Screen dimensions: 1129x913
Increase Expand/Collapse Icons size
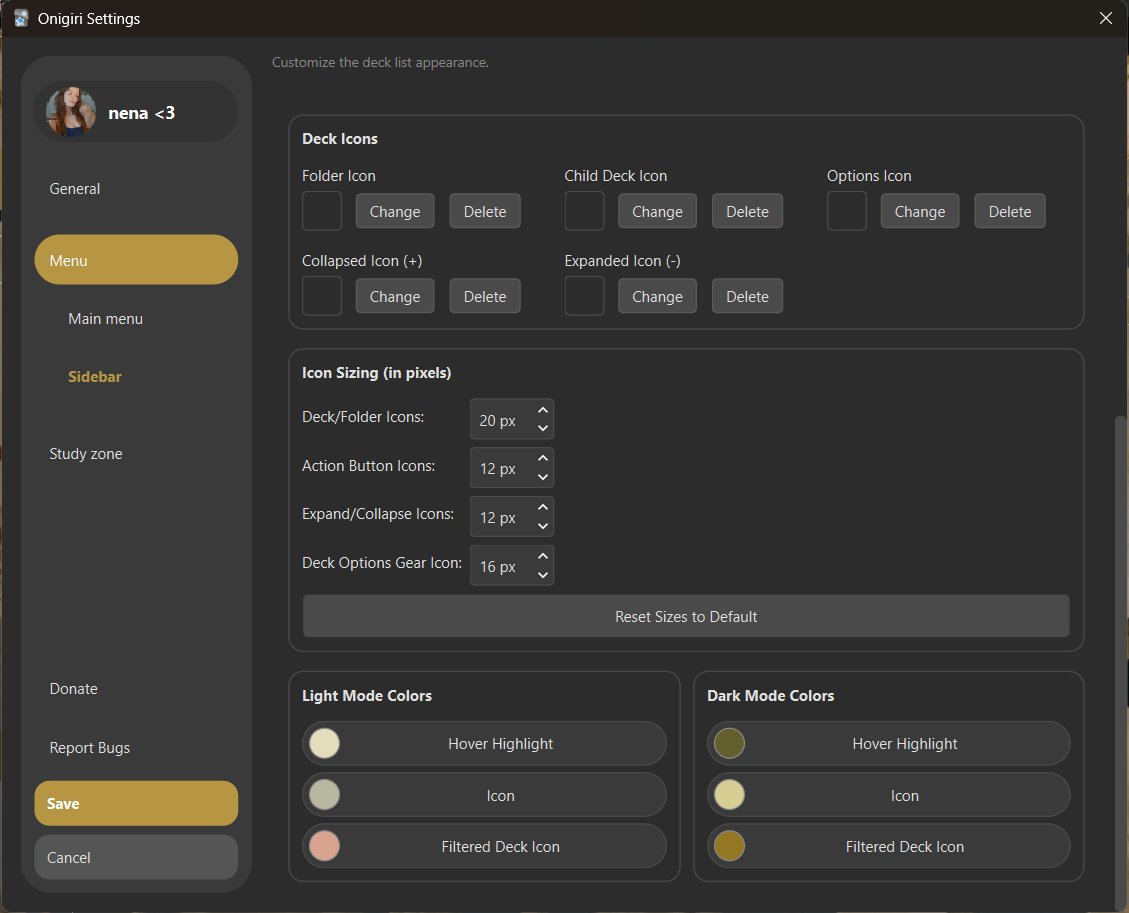(x=543, y=507)
